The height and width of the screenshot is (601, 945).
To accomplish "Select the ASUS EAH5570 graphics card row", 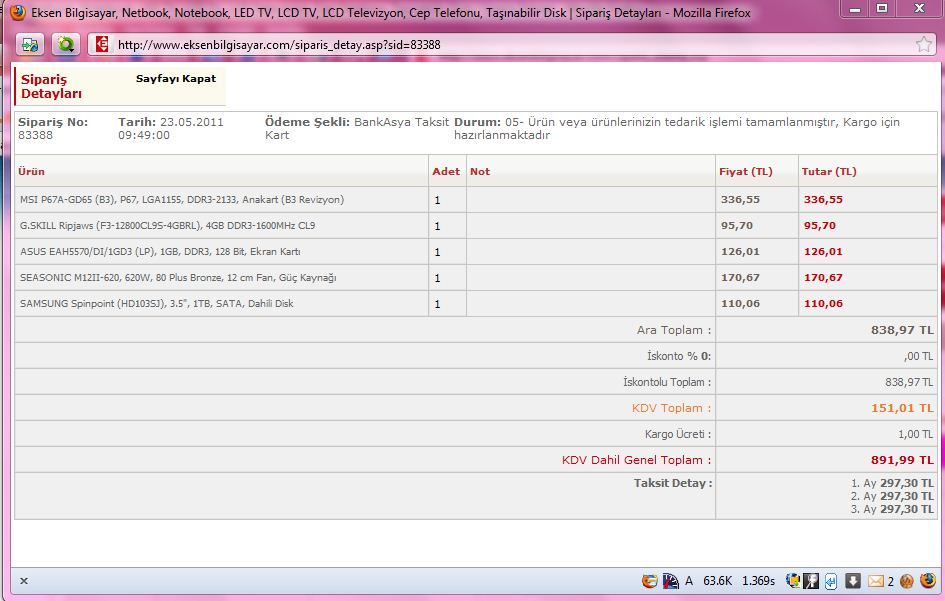I will 476,251.
